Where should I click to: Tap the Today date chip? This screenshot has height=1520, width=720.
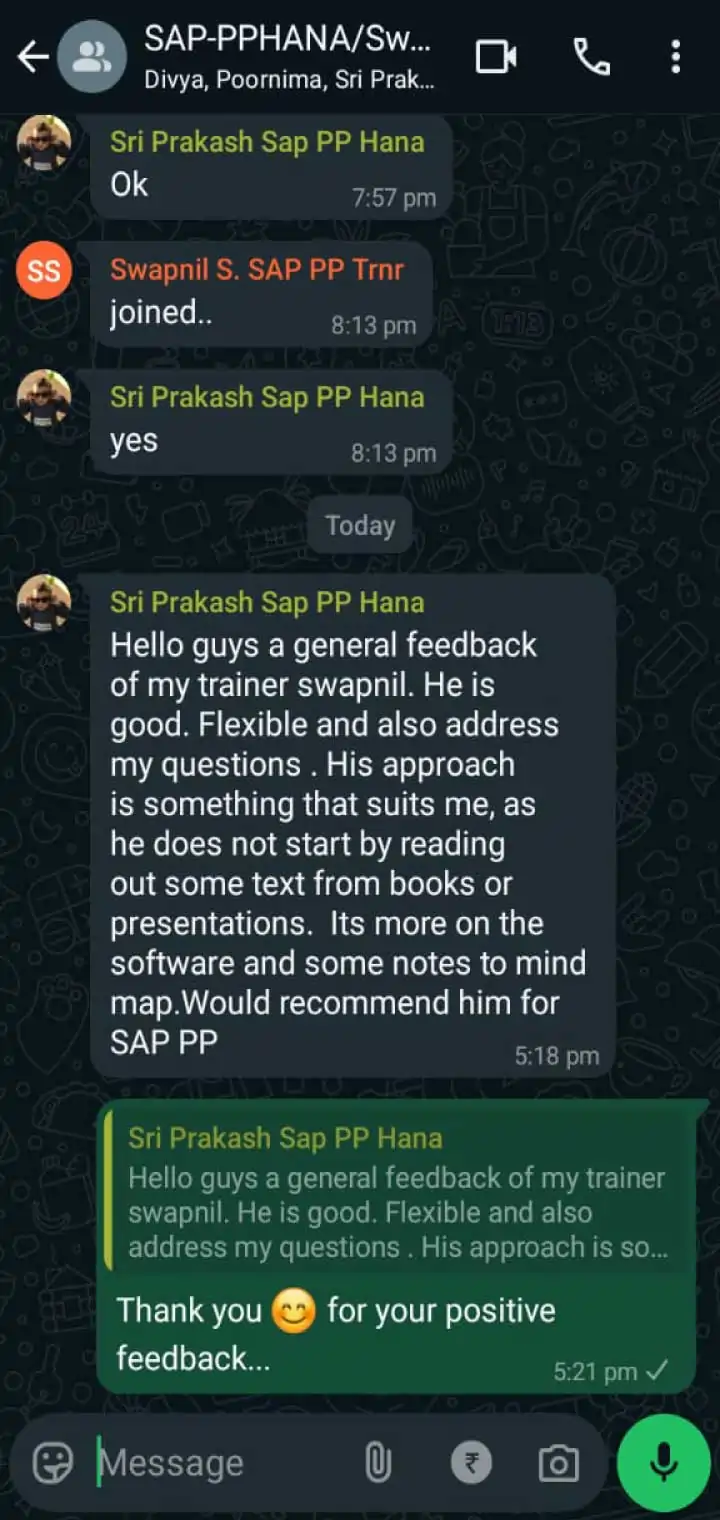coord(360,525)
